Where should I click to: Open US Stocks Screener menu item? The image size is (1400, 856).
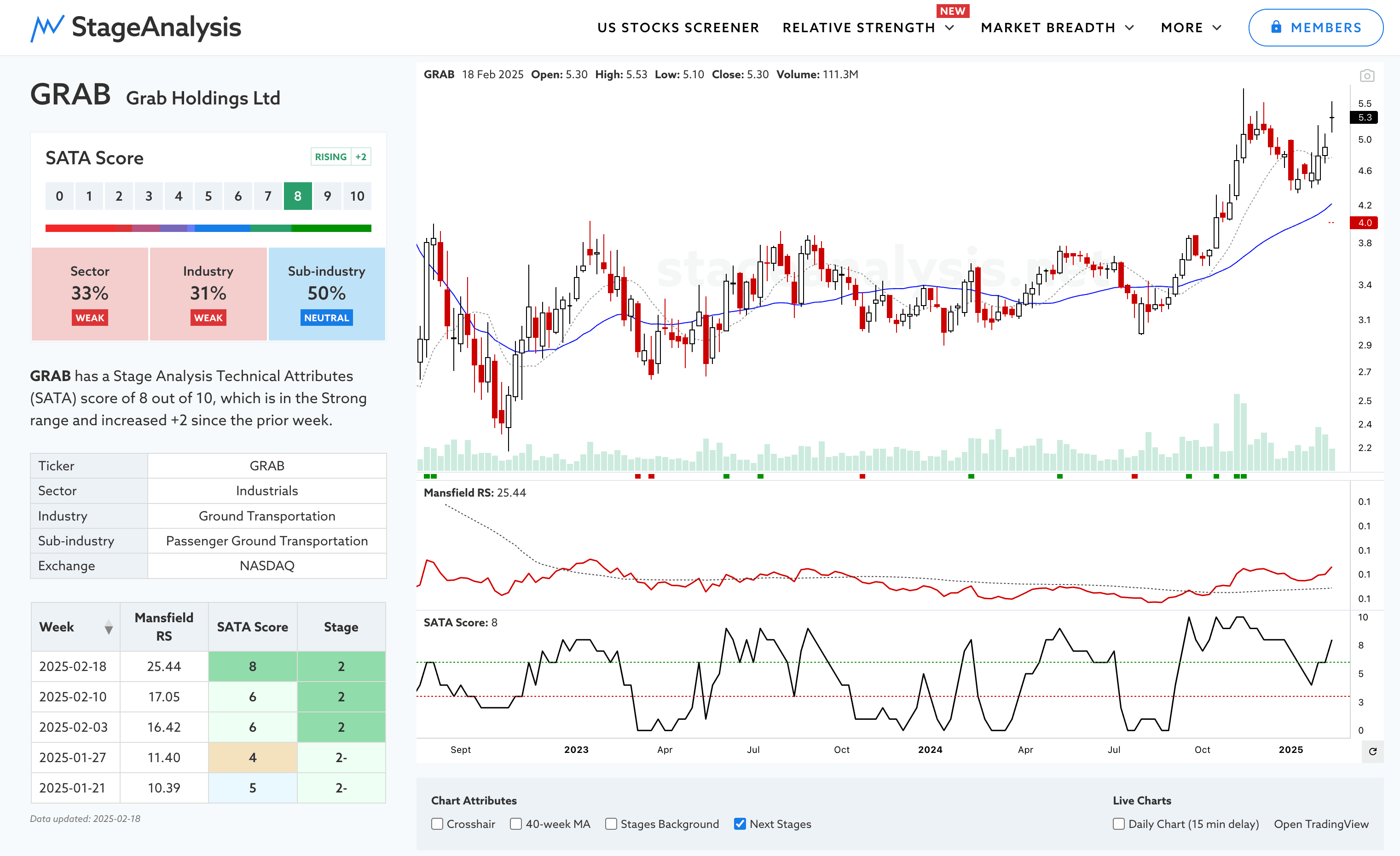click(678, 28)
